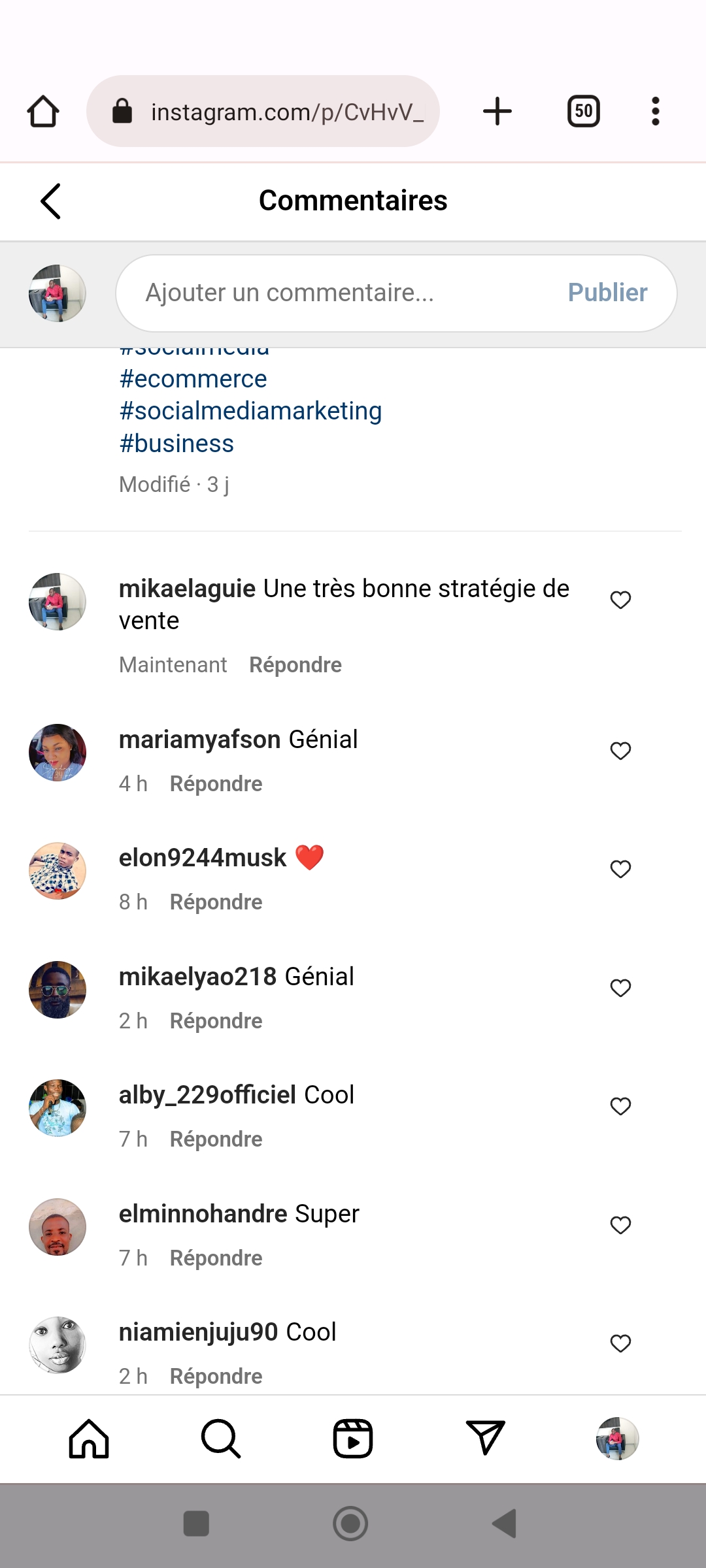This screenshot has width=706, height=1568.
Task: Like elon9244musk's heart comment
Action: [x=620, y=869]
